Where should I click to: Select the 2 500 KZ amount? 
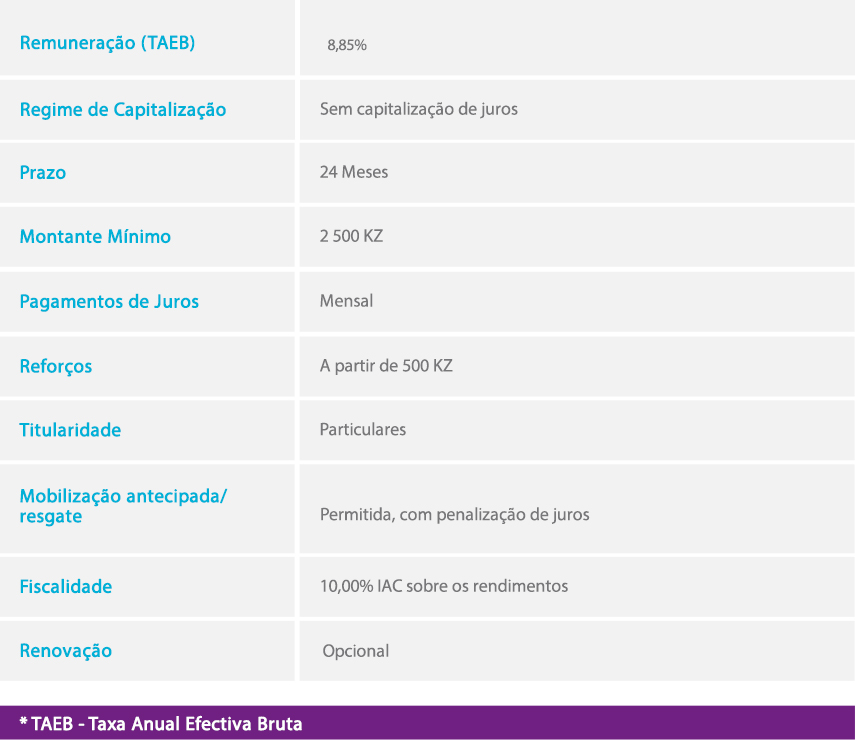351,237
